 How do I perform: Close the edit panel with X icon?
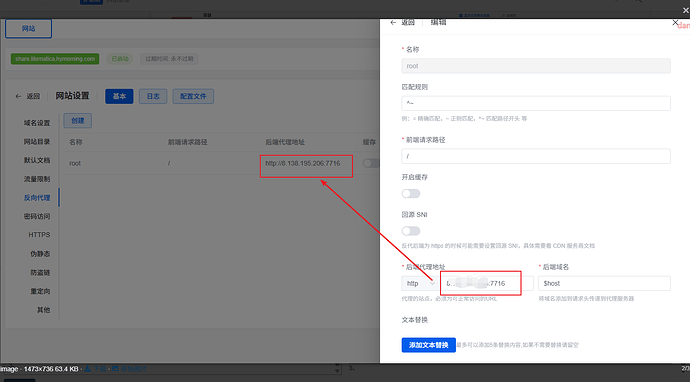click(675, 22)
